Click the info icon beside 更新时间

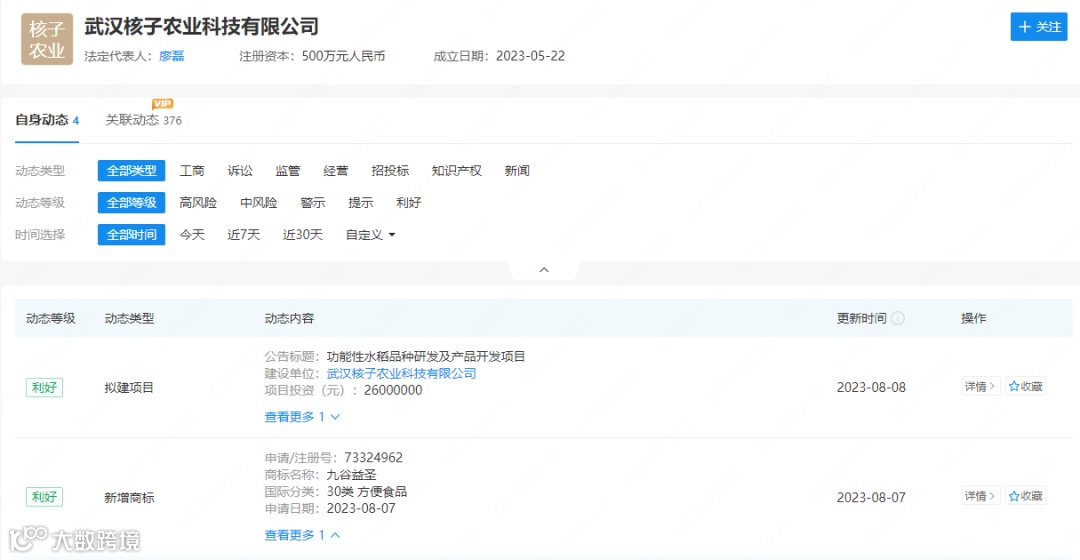click(897, 318)
